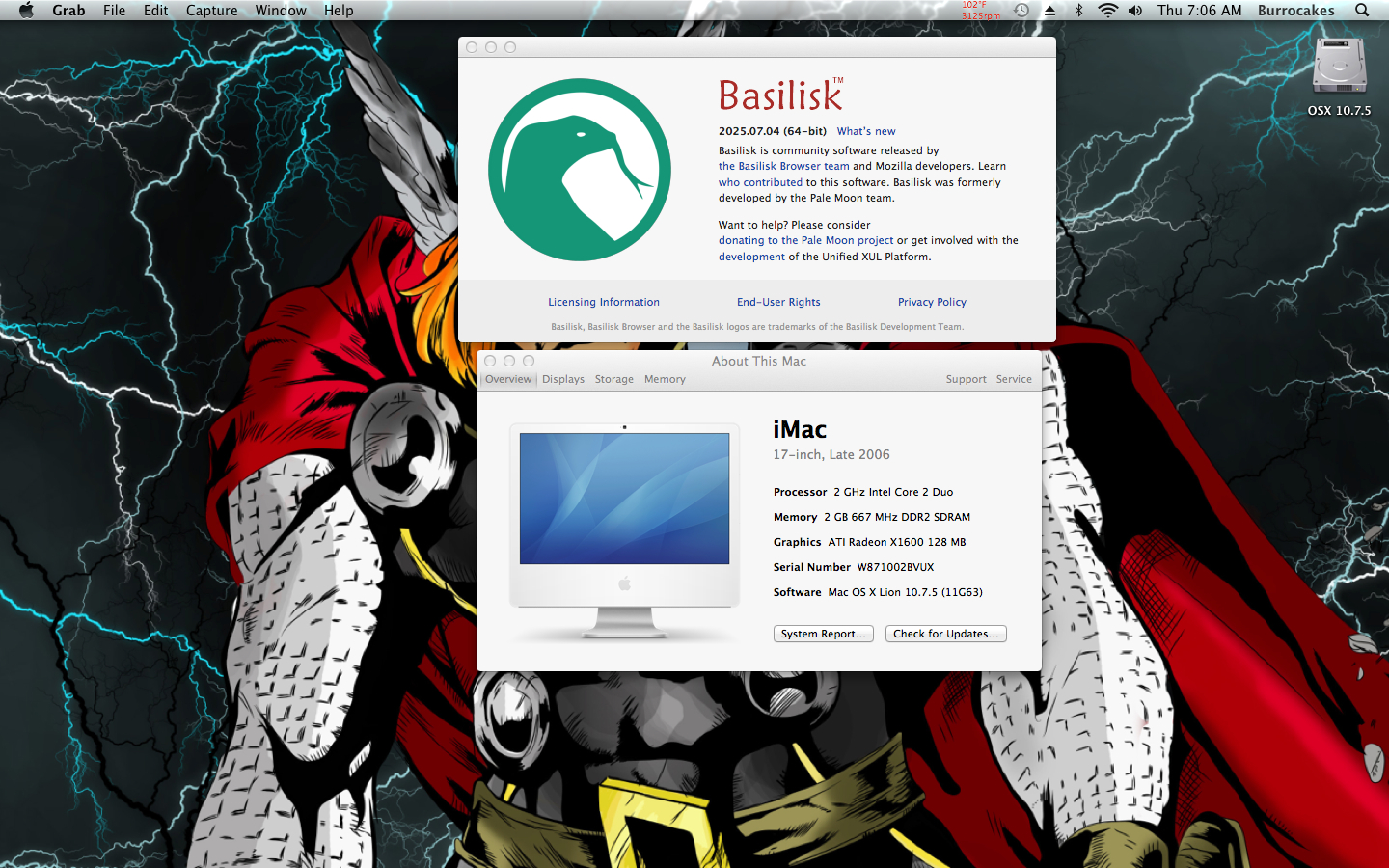View the Privacy Policy
This screenshot has height=868, width=1389.
932,302
